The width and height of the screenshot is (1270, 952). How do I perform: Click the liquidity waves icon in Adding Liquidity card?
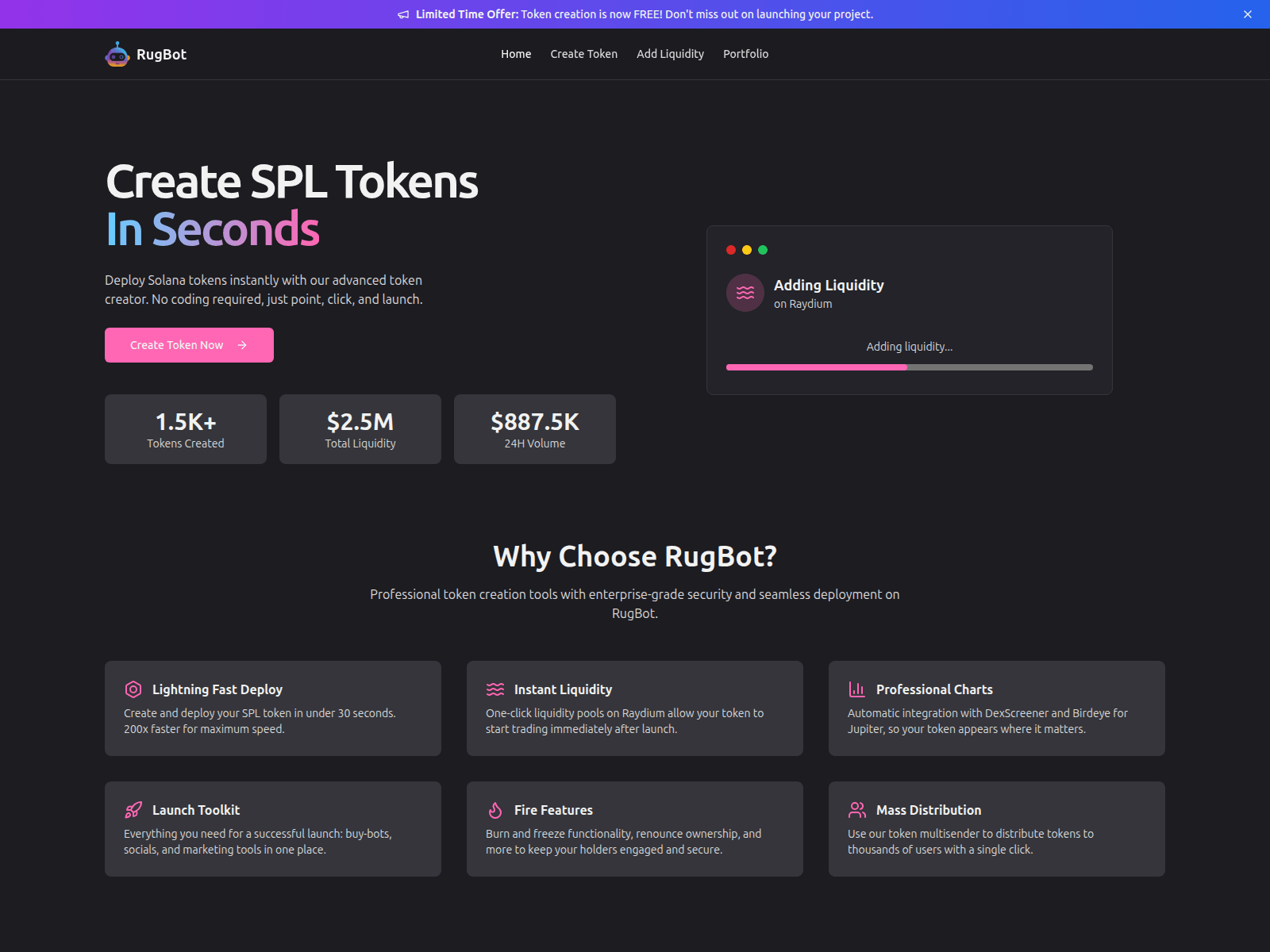(x=745, y=293)
